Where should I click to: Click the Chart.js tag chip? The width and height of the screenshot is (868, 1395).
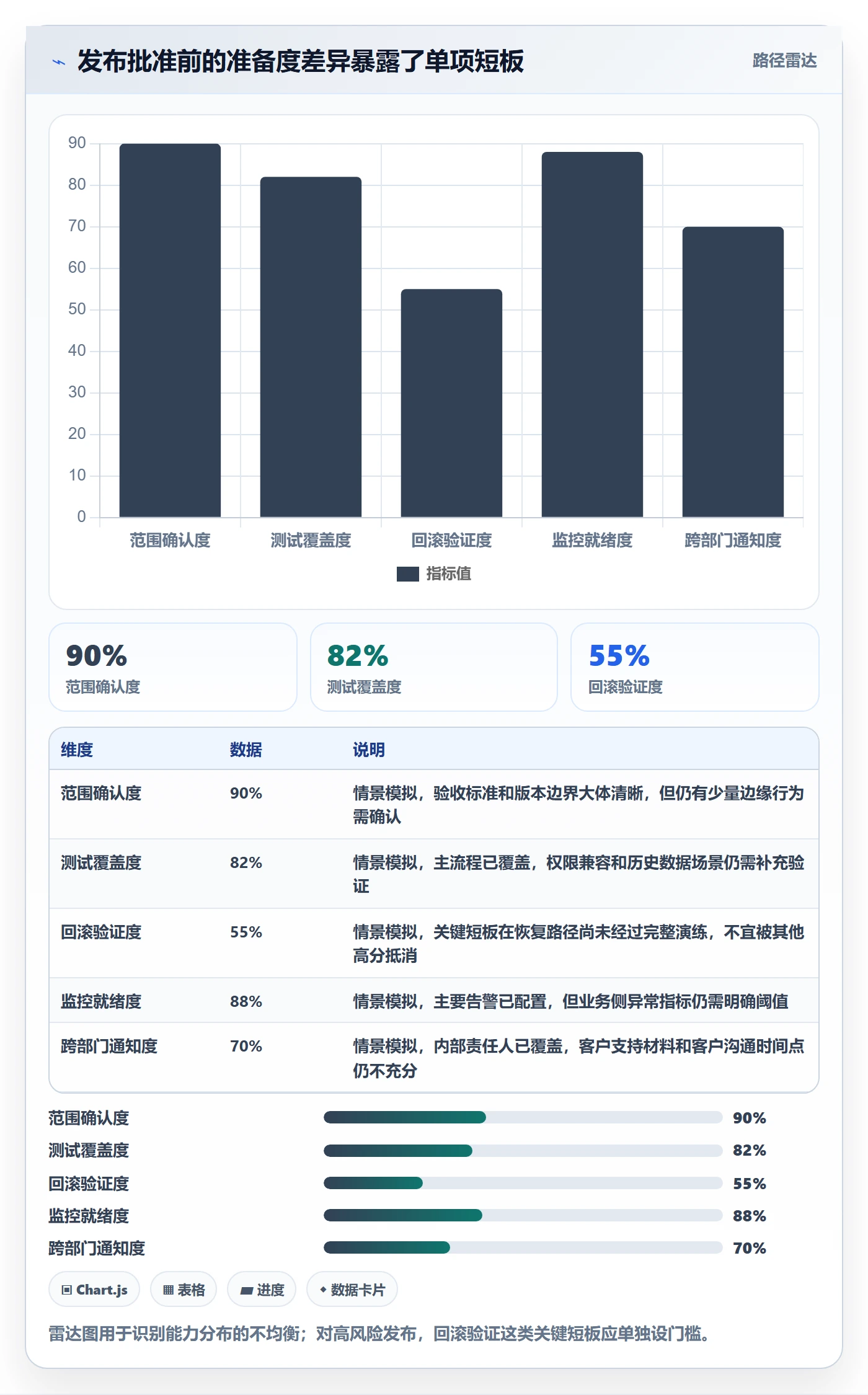[x=94, y=1290]
